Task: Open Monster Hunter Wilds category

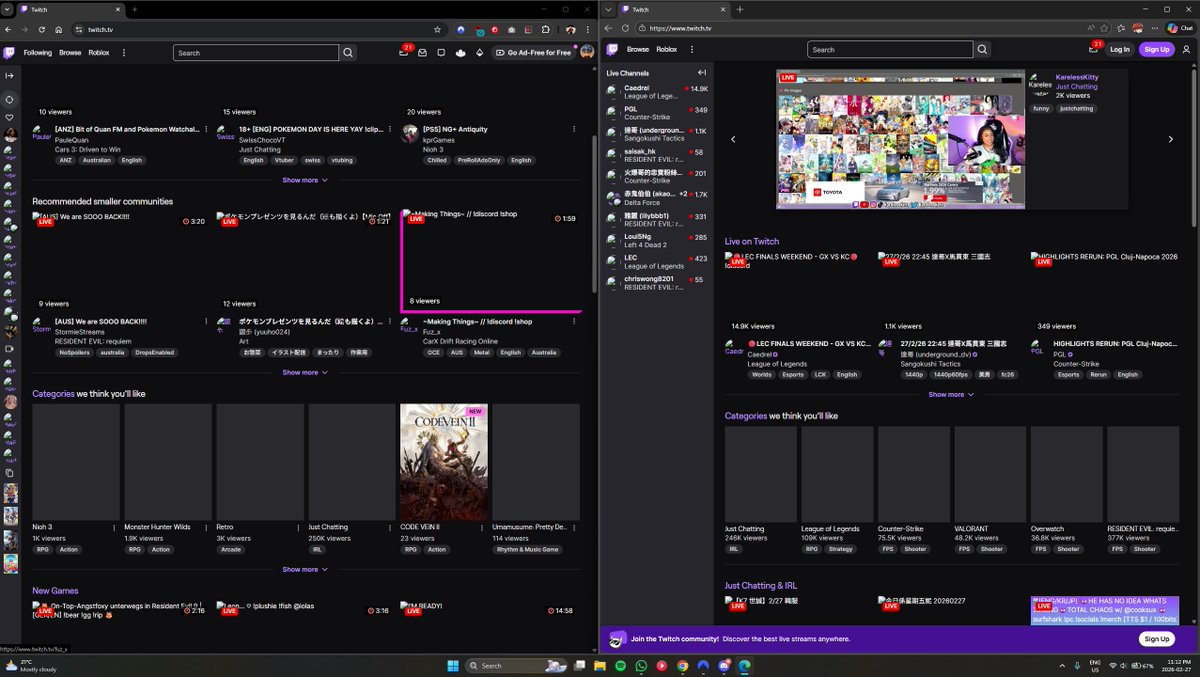Action: [x=167, y=462]
